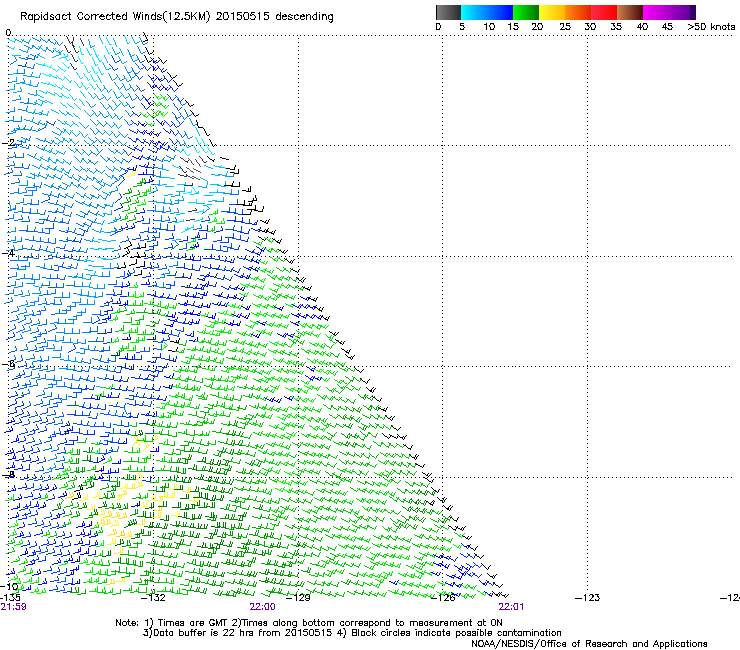This screenshot has height=650, width=740.
Task: Select the dark purple 45-50 knots legend swatch
Action: coord(682,12)
